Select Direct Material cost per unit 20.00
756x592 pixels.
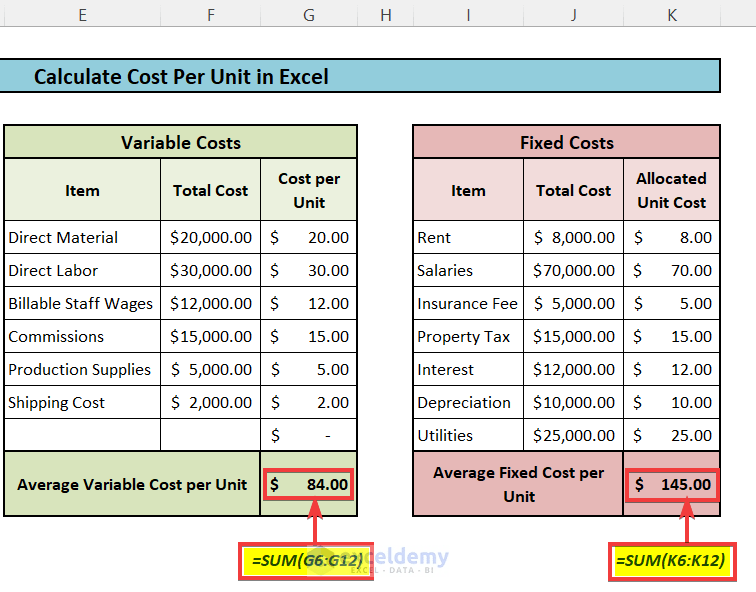[309, 237]
